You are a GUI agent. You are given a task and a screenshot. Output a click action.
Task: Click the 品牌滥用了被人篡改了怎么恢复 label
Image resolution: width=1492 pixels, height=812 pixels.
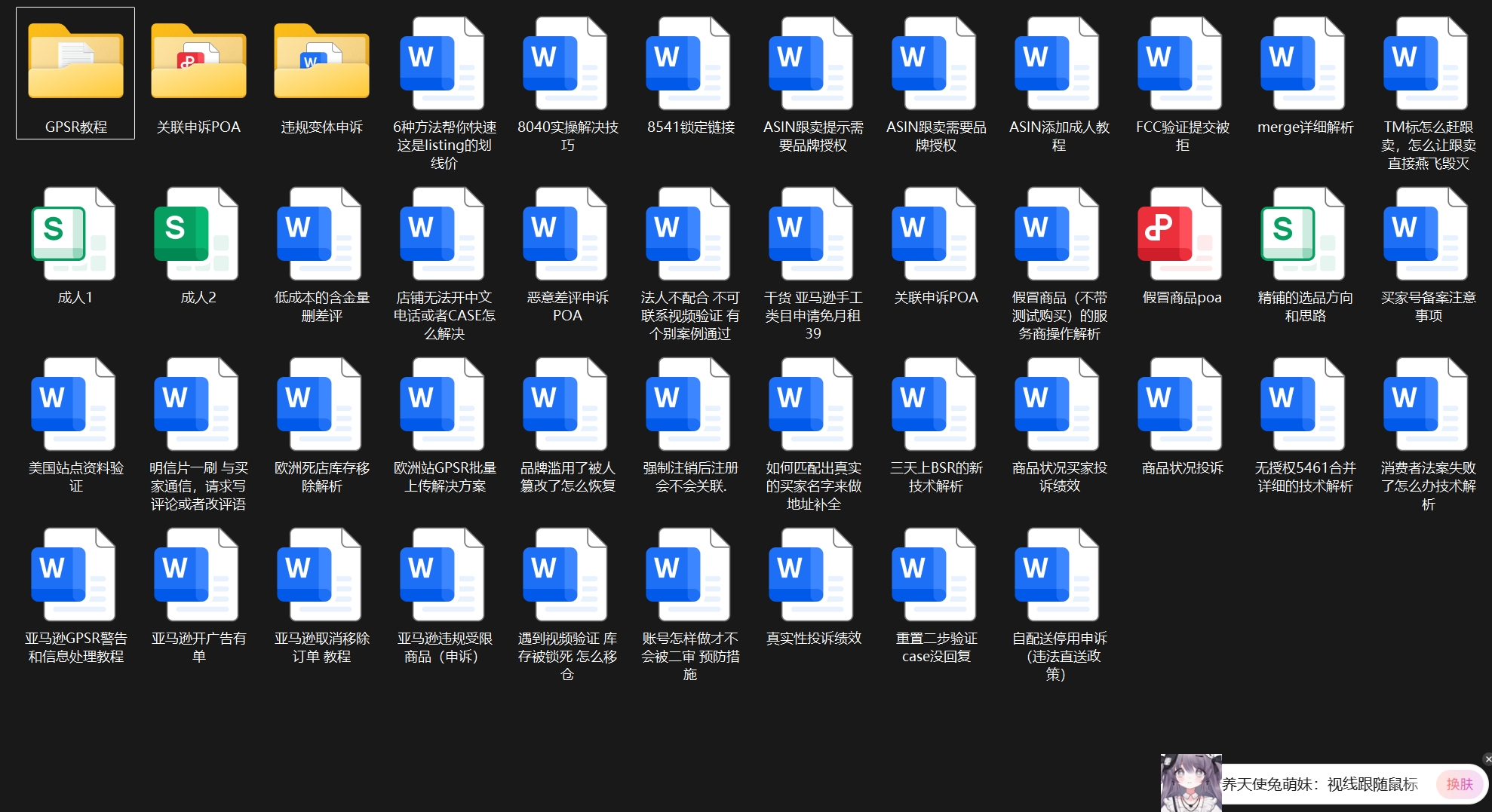(x=567, y=476)
